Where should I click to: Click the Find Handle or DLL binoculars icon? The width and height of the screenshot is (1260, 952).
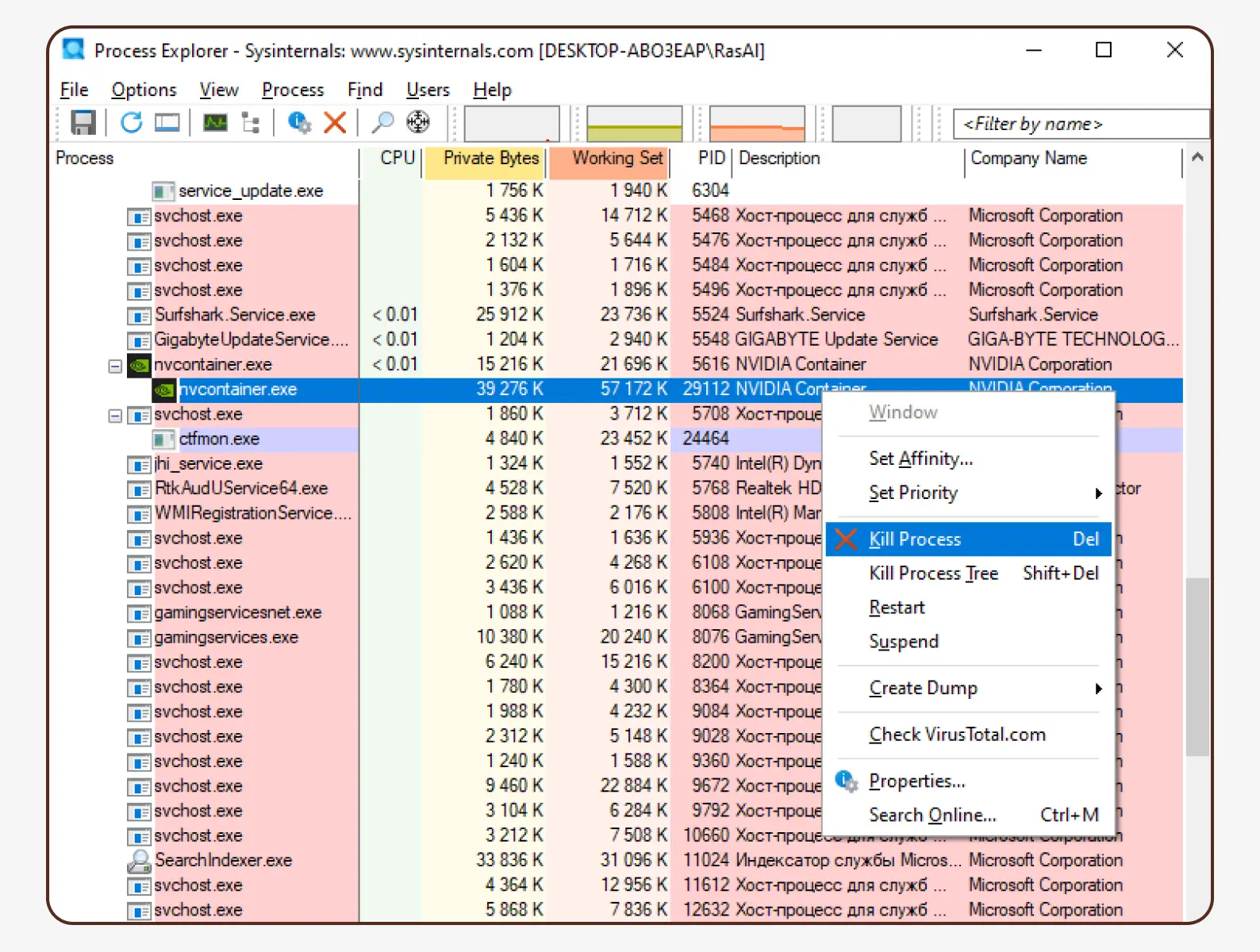383,123
